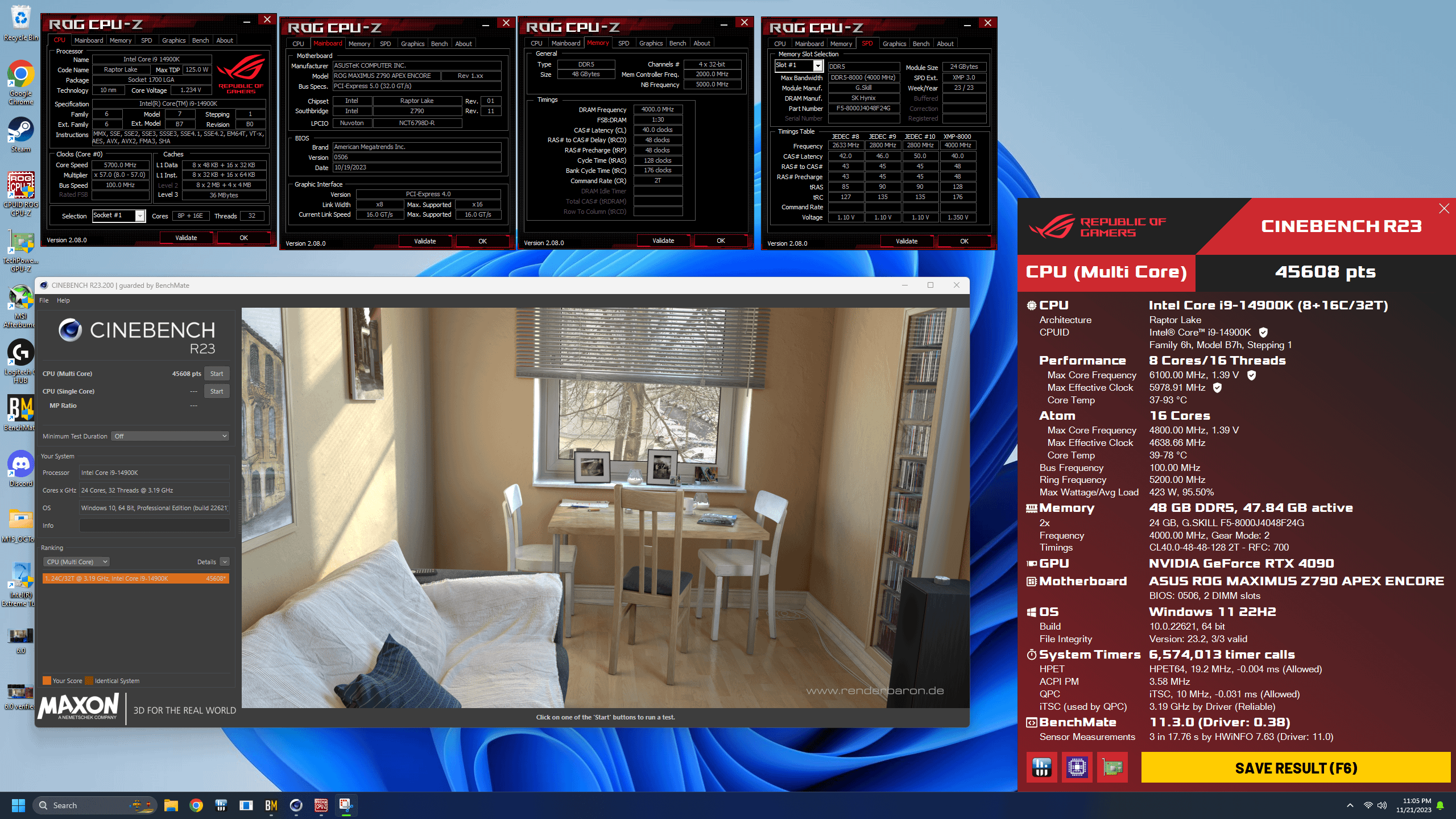The image size is (1456, 819).
Task: Show hidden system tray icons
Action: coord(1350,805)
